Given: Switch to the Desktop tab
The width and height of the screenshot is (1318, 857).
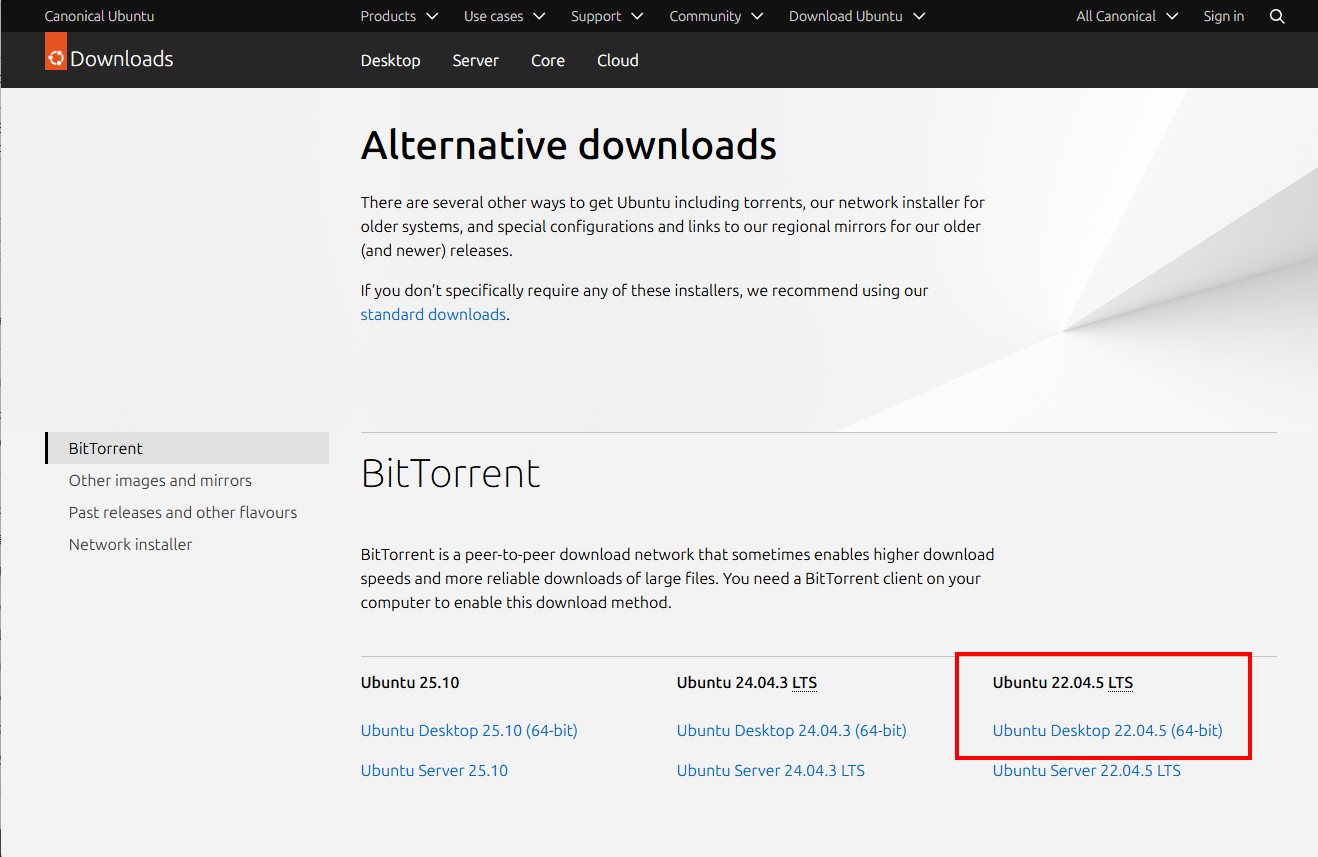Looking at the screenshot, I should pyautogui.click(x=390, y=60).
